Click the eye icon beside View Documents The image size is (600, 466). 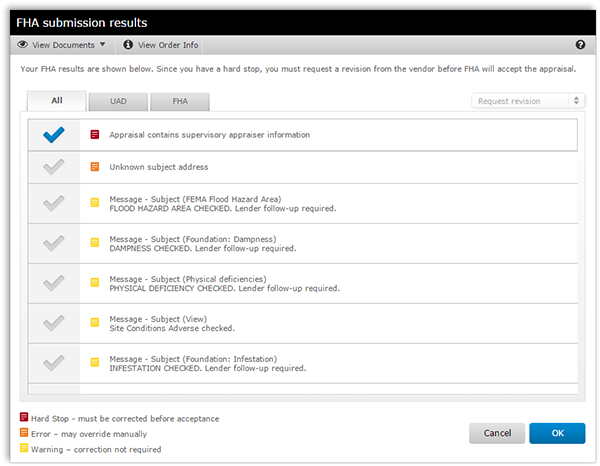click(23, 45)
